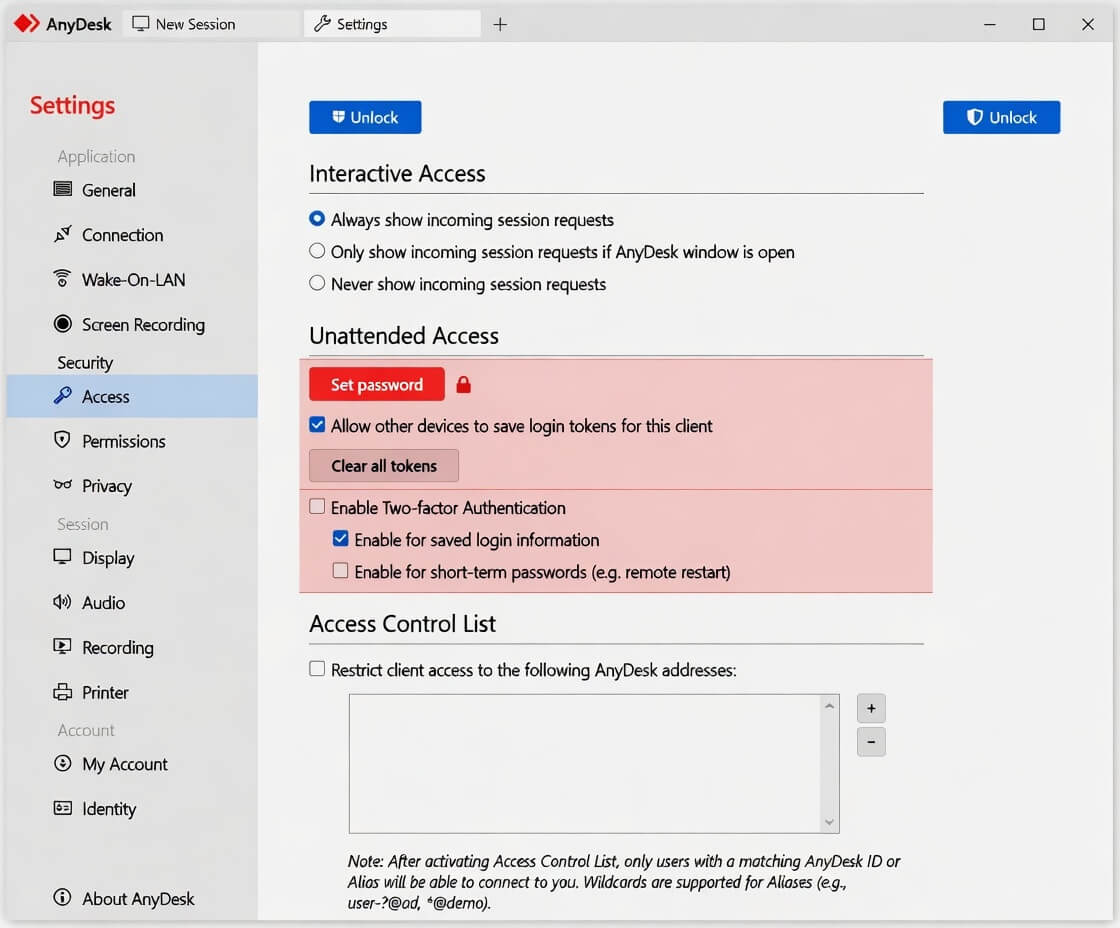This screenshot has height=928, width=1120.
Task: Click the monitor icon on New Session tab
Action: [141, 24]
